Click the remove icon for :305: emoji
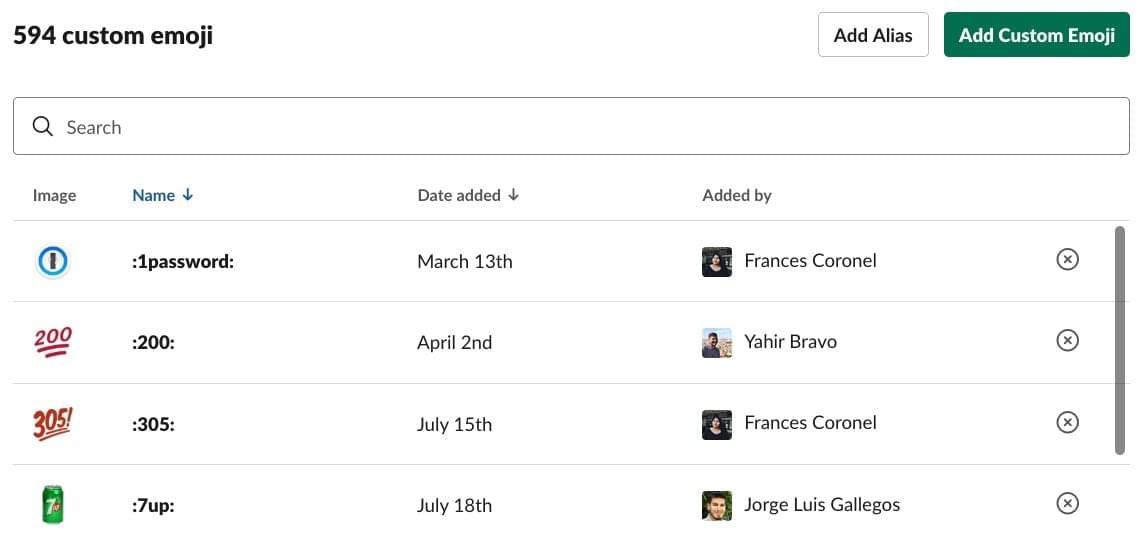 coord(1067,423)
